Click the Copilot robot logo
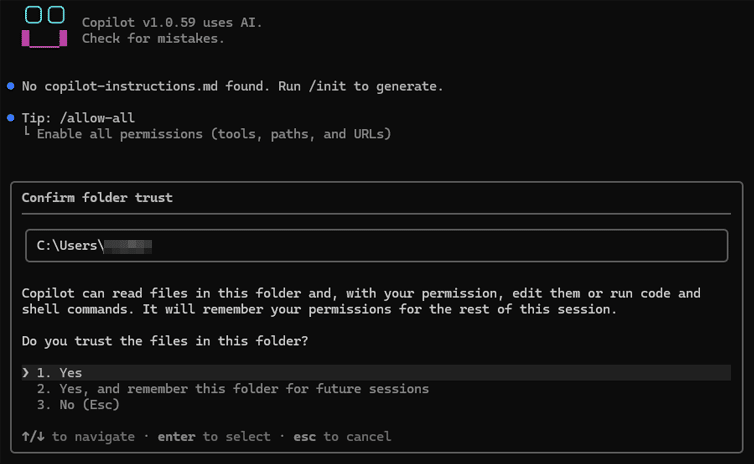754x464 pixels. (44, 26)
